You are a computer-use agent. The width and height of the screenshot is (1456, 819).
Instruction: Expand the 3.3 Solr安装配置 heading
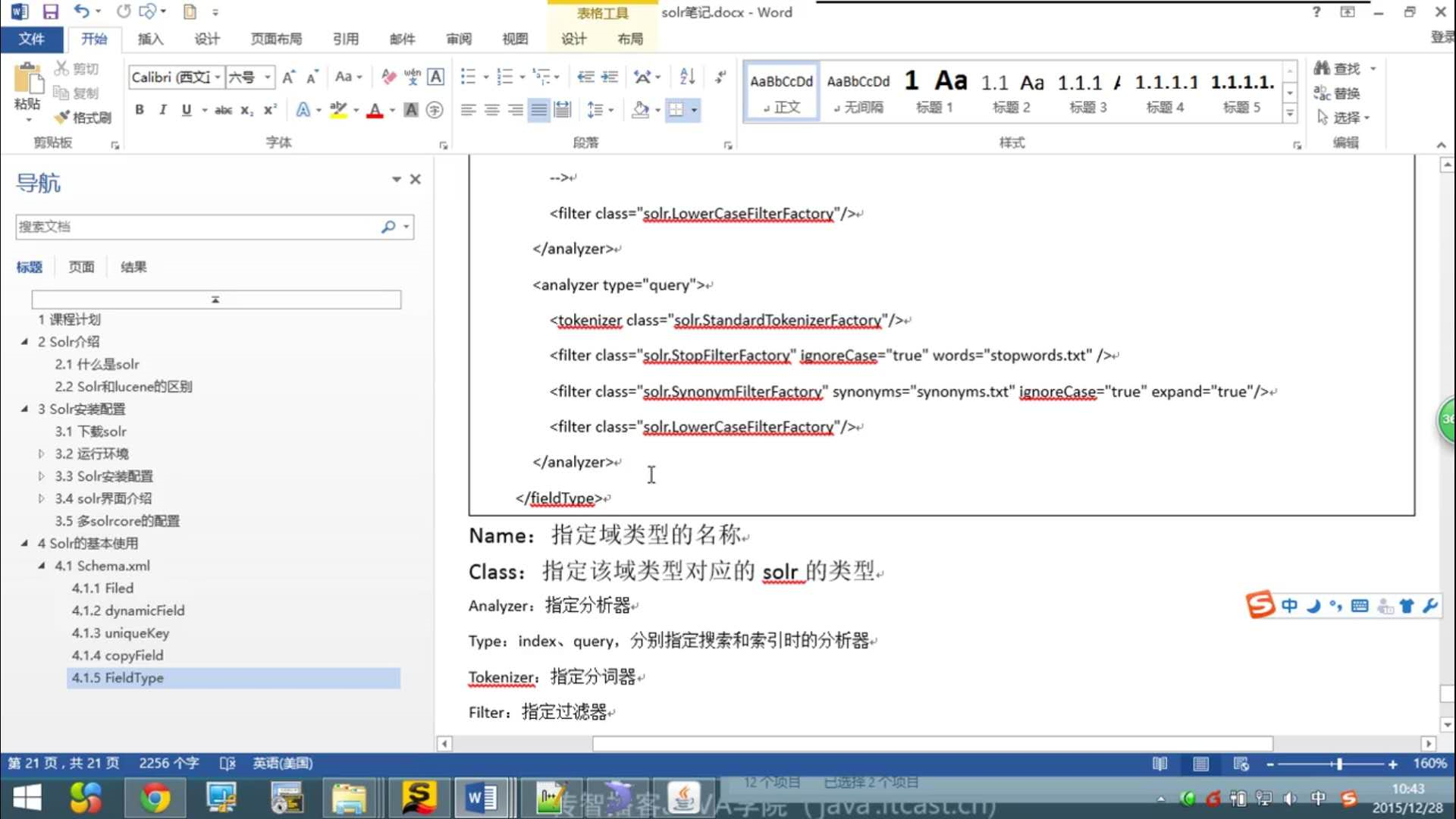click(41, 476)
